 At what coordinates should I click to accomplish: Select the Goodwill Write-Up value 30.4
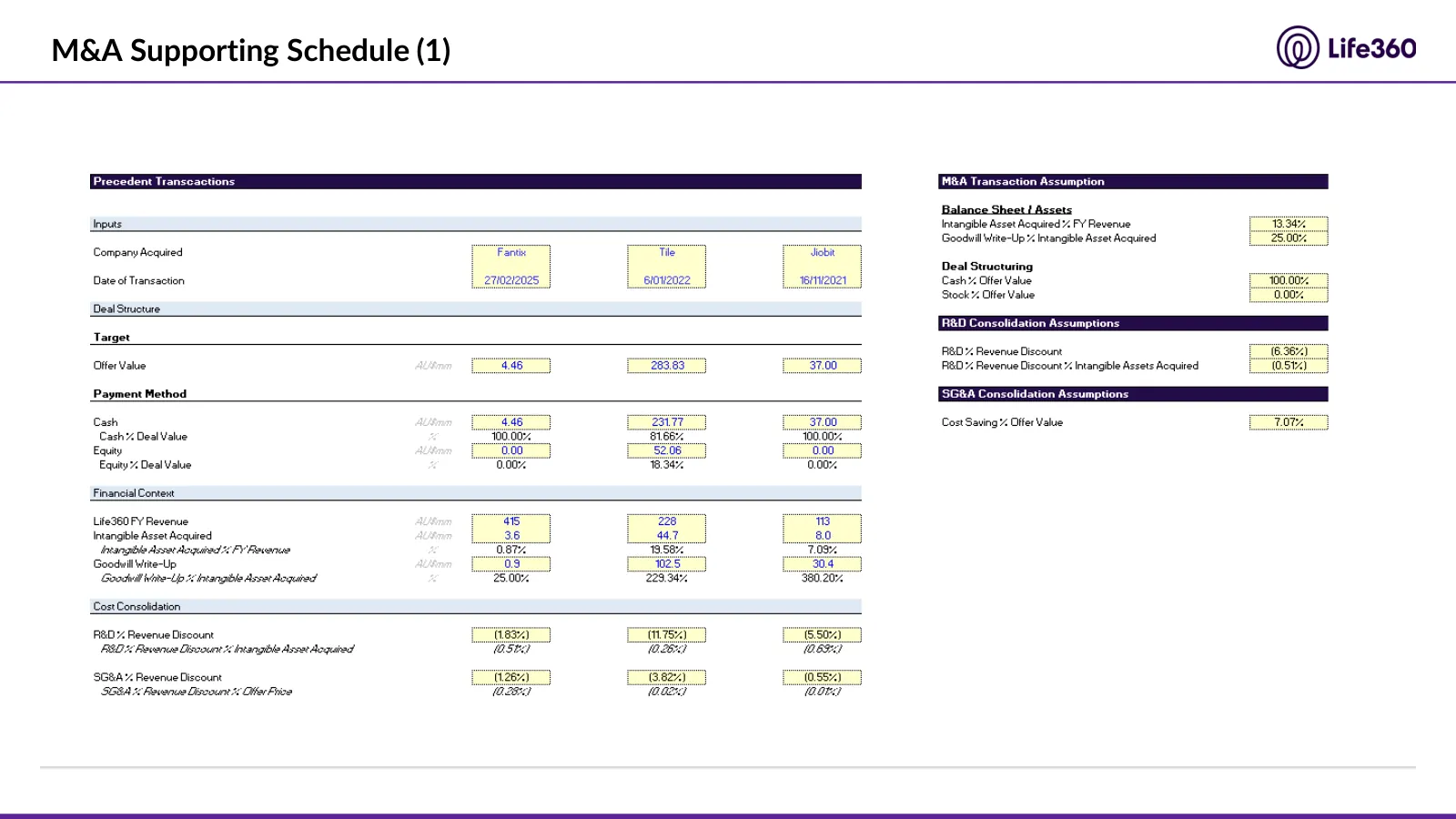[x=823, y=564]
